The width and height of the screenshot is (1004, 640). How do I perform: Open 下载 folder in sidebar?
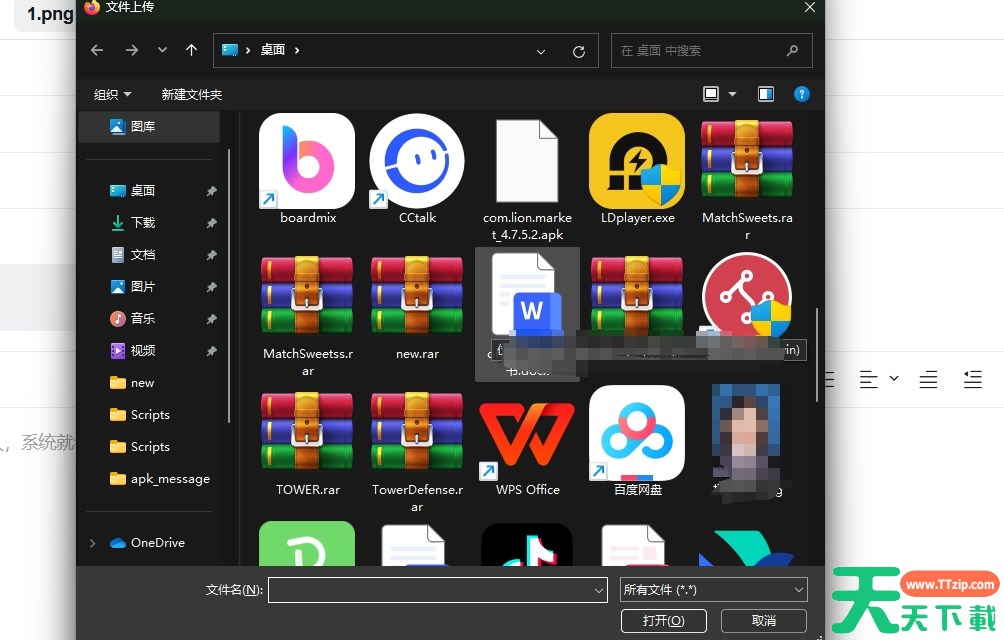click(x=143, y=222)
